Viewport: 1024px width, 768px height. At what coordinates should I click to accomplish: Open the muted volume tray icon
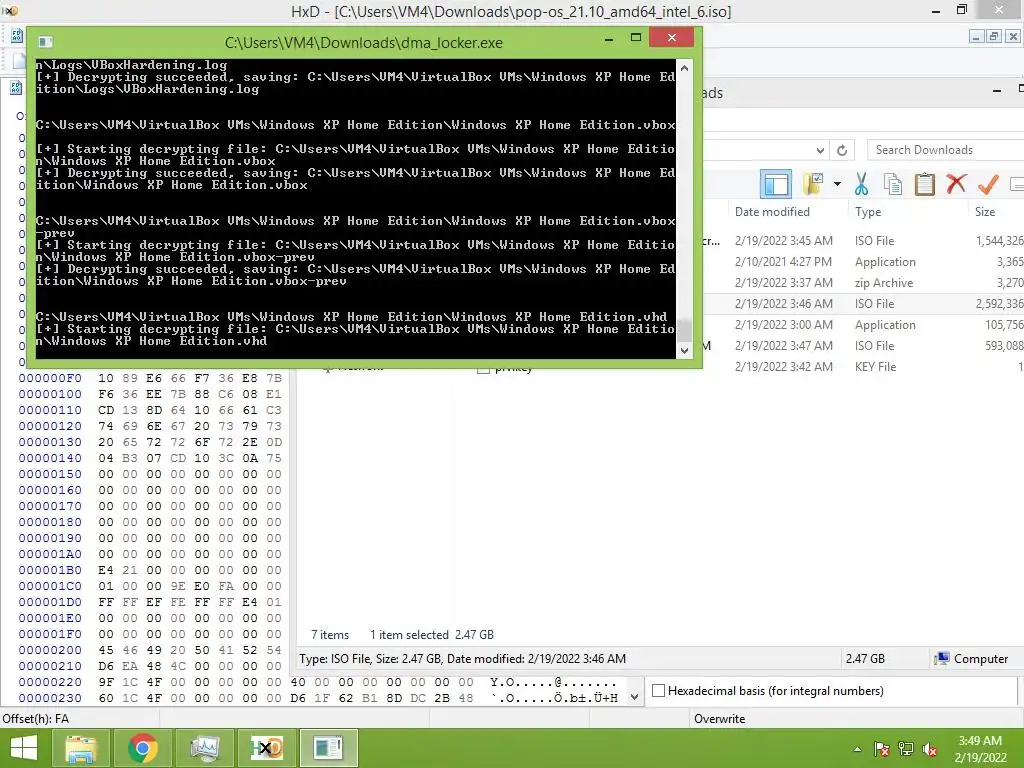pos(930,749)
